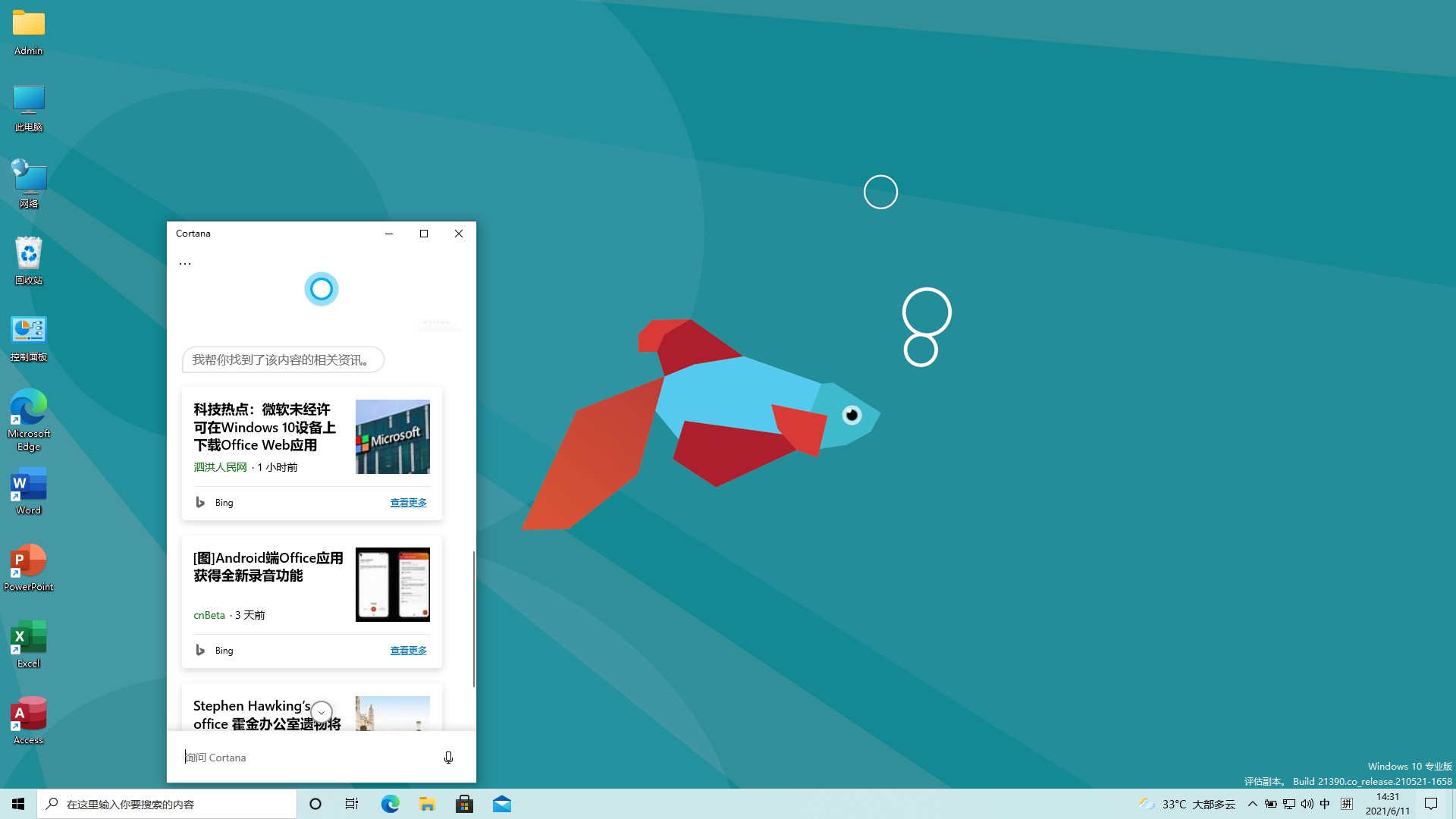The width and height of the screenshot is (1456, 819).
Task: Open the Mail app from the taskbar
Action: coord(502,804)
